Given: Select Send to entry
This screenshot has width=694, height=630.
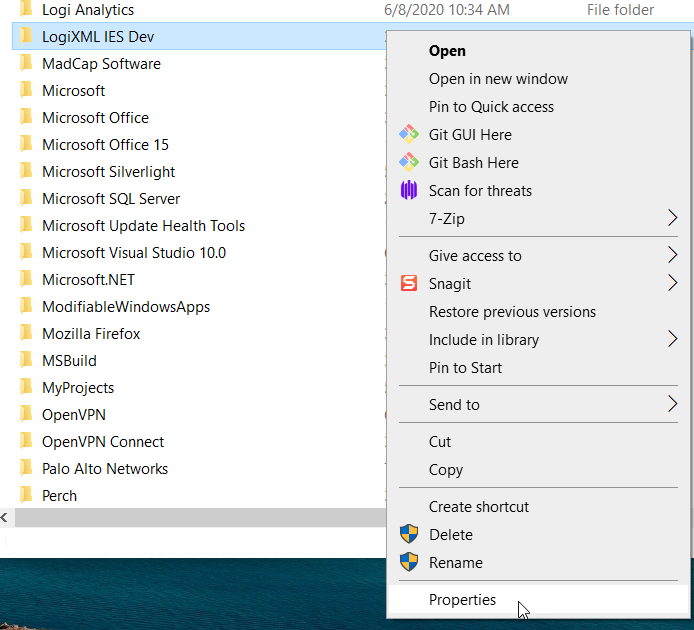Looking at the screenshot, I should 539,405.
